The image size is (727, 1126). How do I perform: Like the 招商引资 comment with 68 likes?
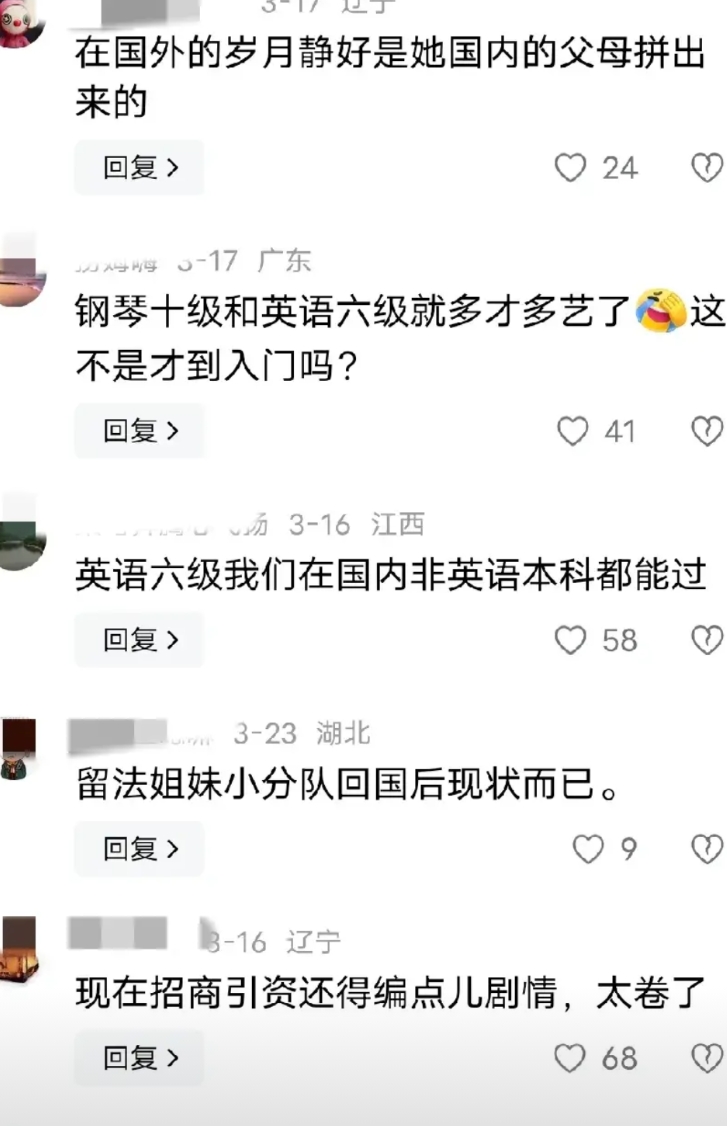570,1058
